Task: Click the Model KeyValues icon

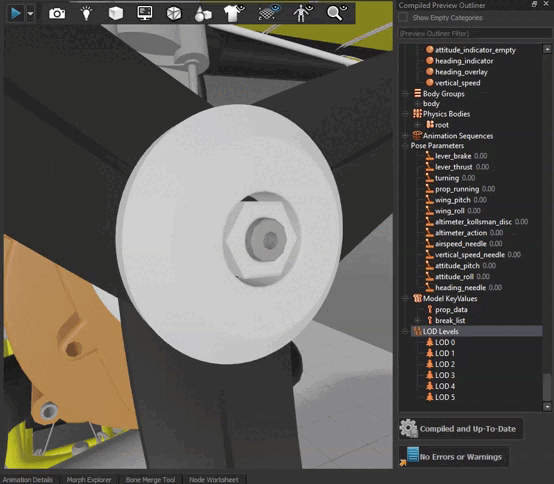Action: tap(418, 298)
